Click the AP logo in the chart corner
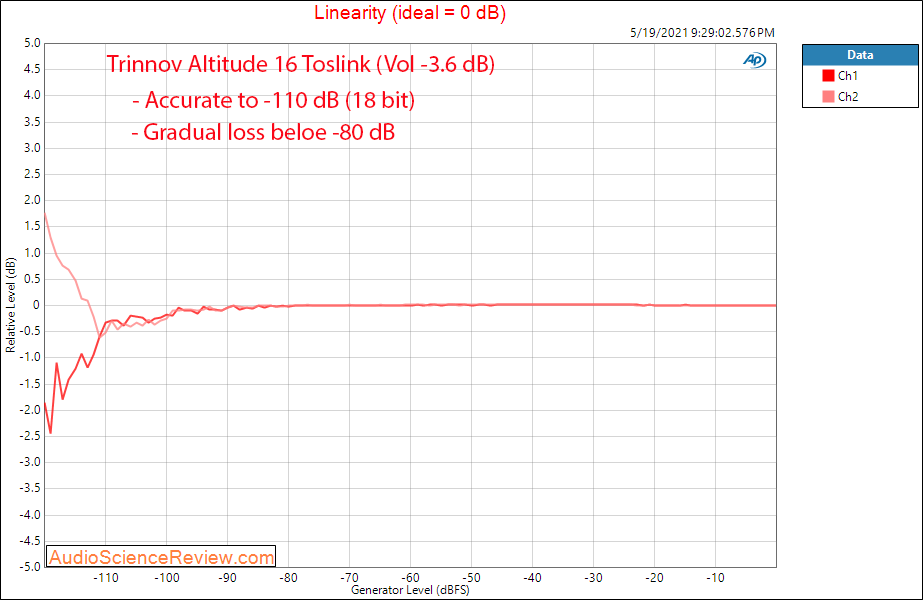 [755, 60]
